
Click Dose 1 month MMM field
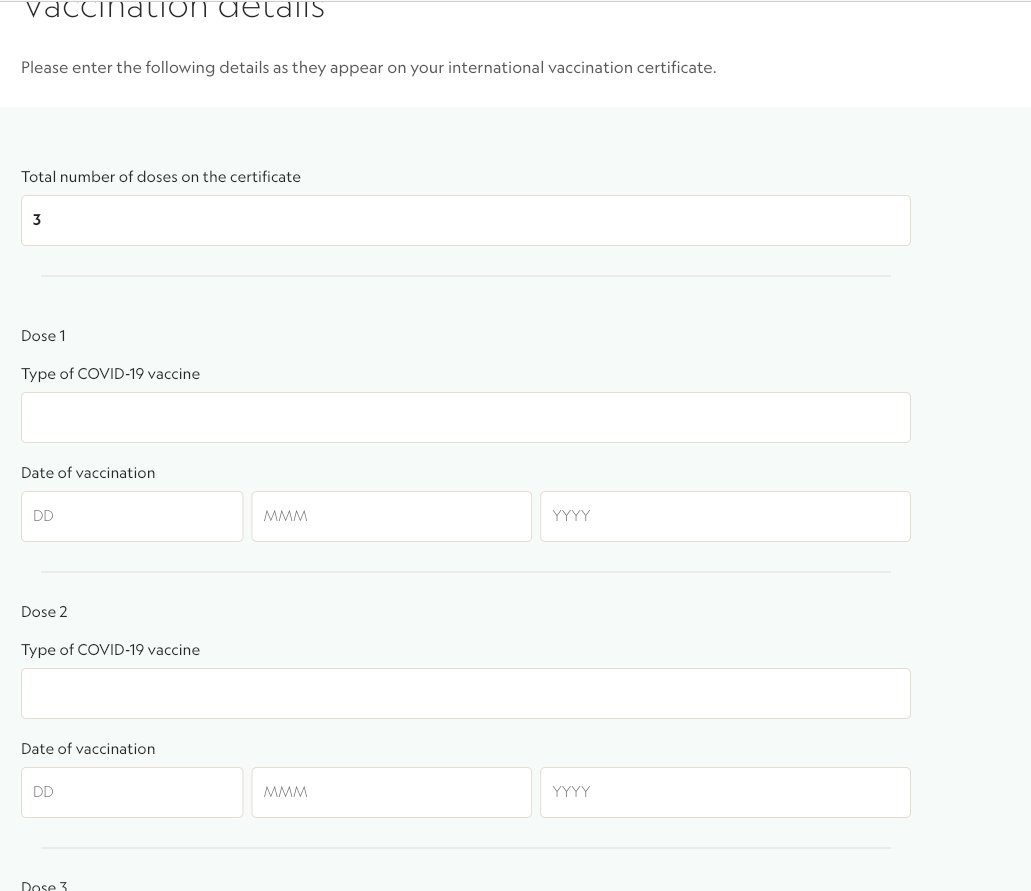[x=391, y=516]
